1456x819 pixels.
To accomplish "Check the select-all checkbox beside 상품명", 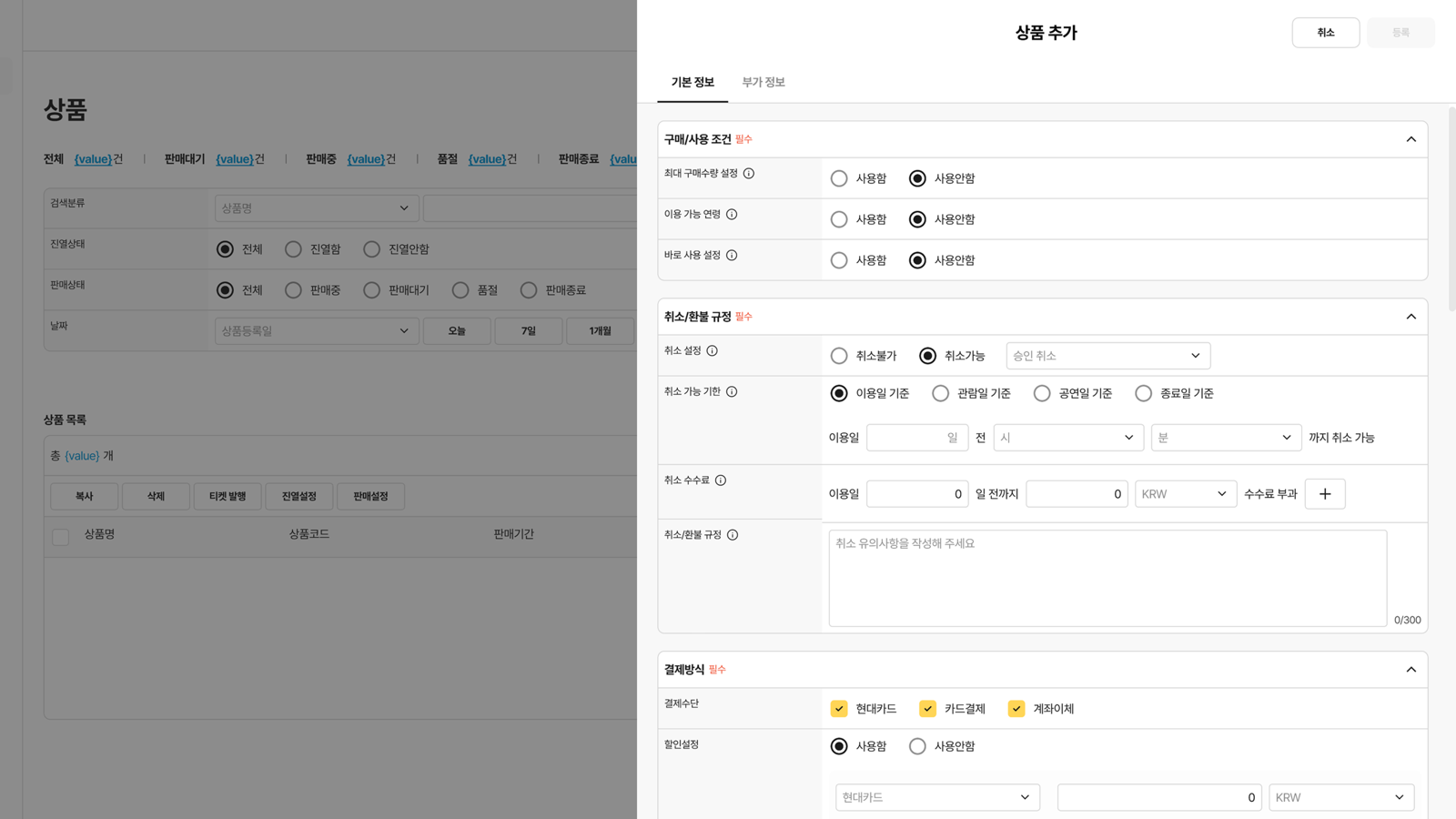I will (61, 537).
